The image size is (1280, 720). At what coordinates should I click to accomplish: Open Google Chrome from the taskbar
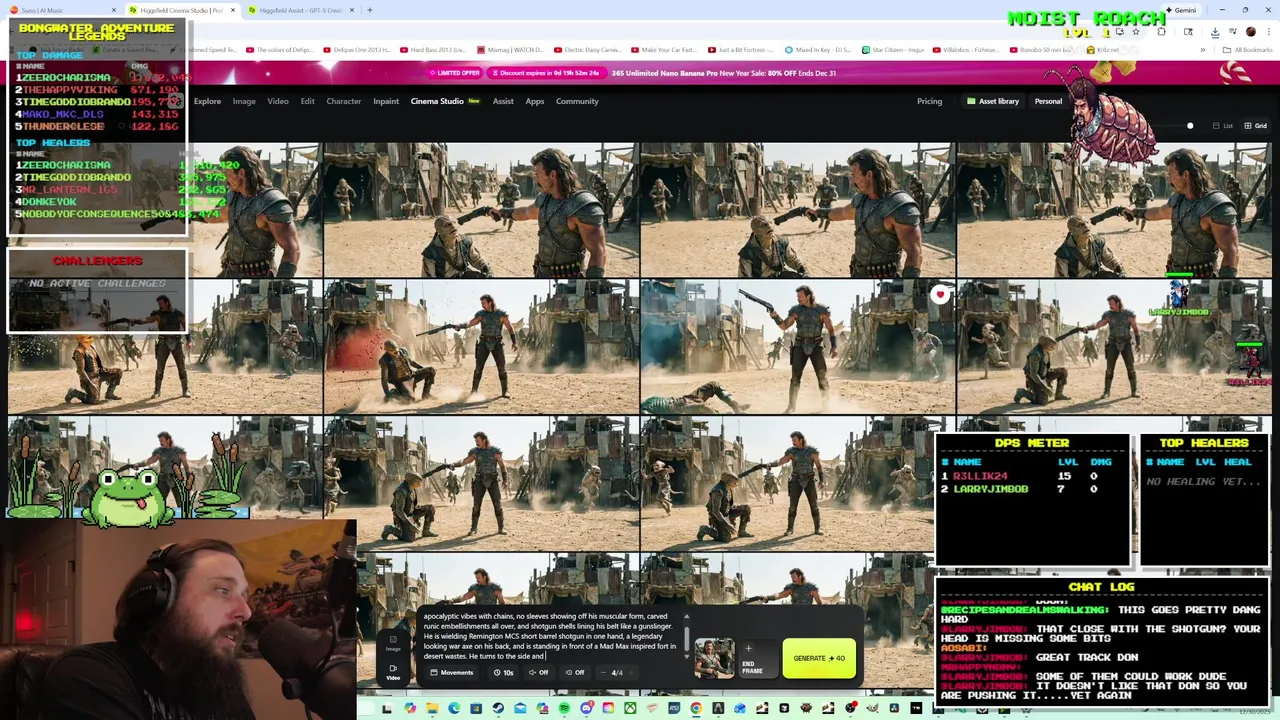coord(696,709)
